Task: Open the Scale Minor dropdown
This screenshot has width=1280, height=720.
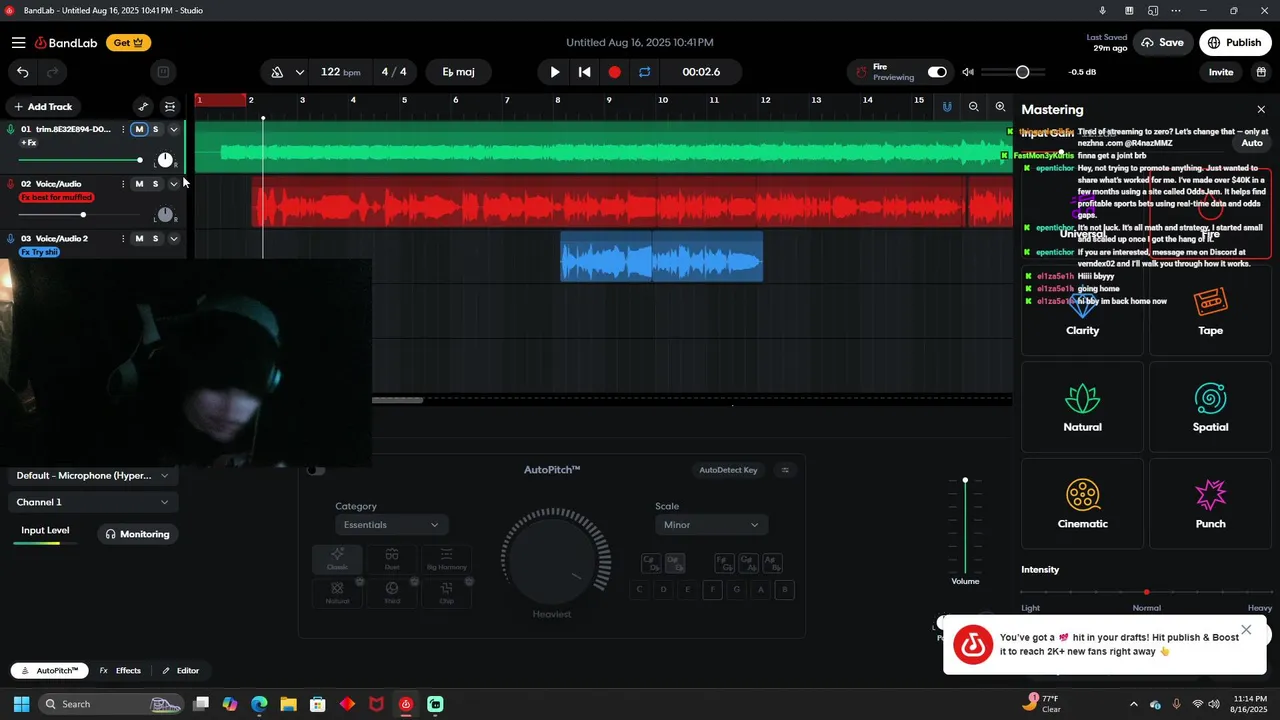Action: 711,525
